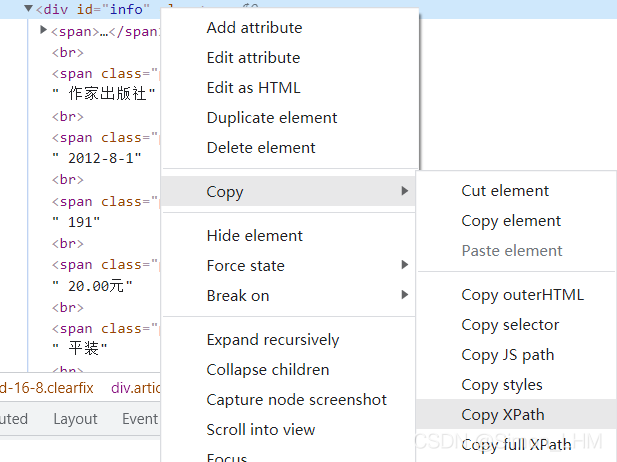
Task: Select span class row above "作家出版社"
Action: tap(105, 74)
